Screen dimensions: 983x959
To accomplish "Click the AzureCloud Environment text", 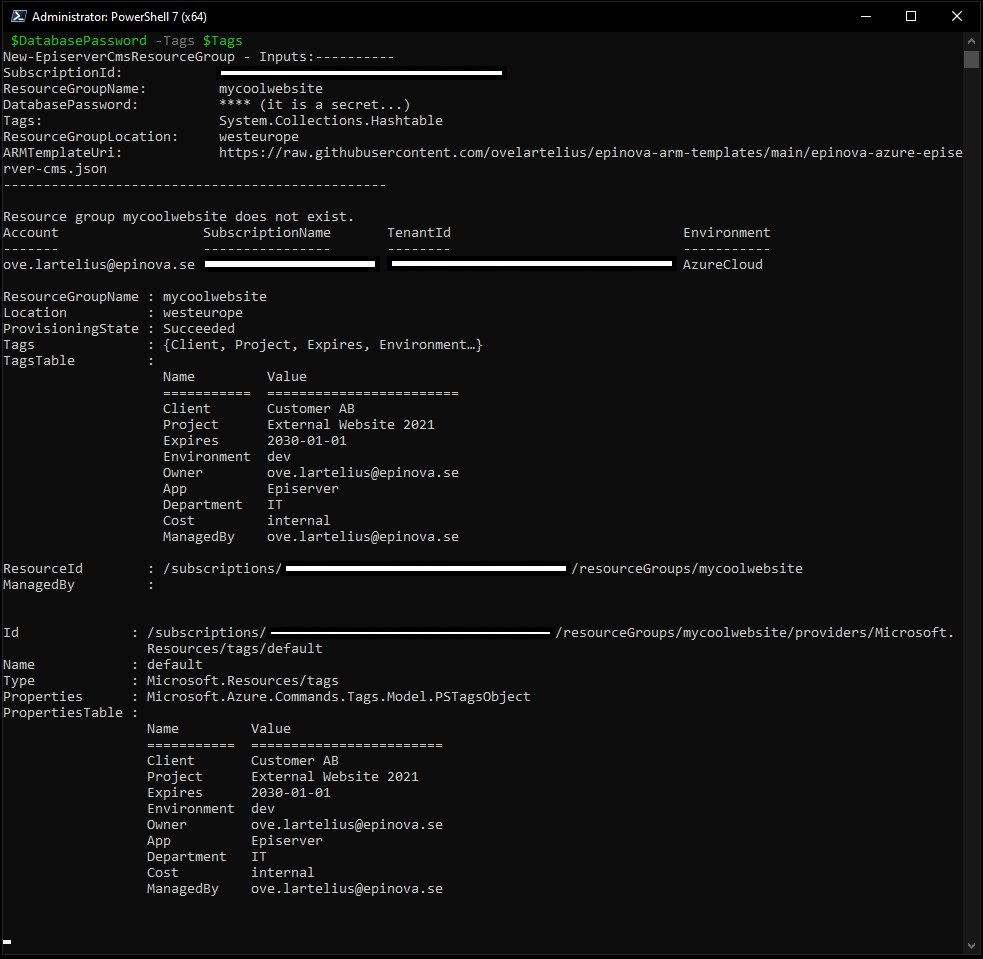I will coord(726,264).
